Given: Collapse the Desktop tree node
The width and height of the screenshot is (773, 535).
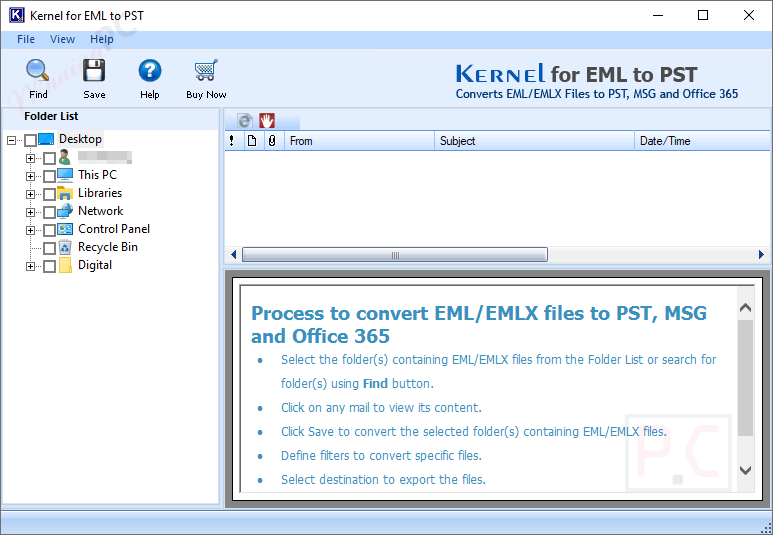Looking at the screenshot, I should [12, 141].
